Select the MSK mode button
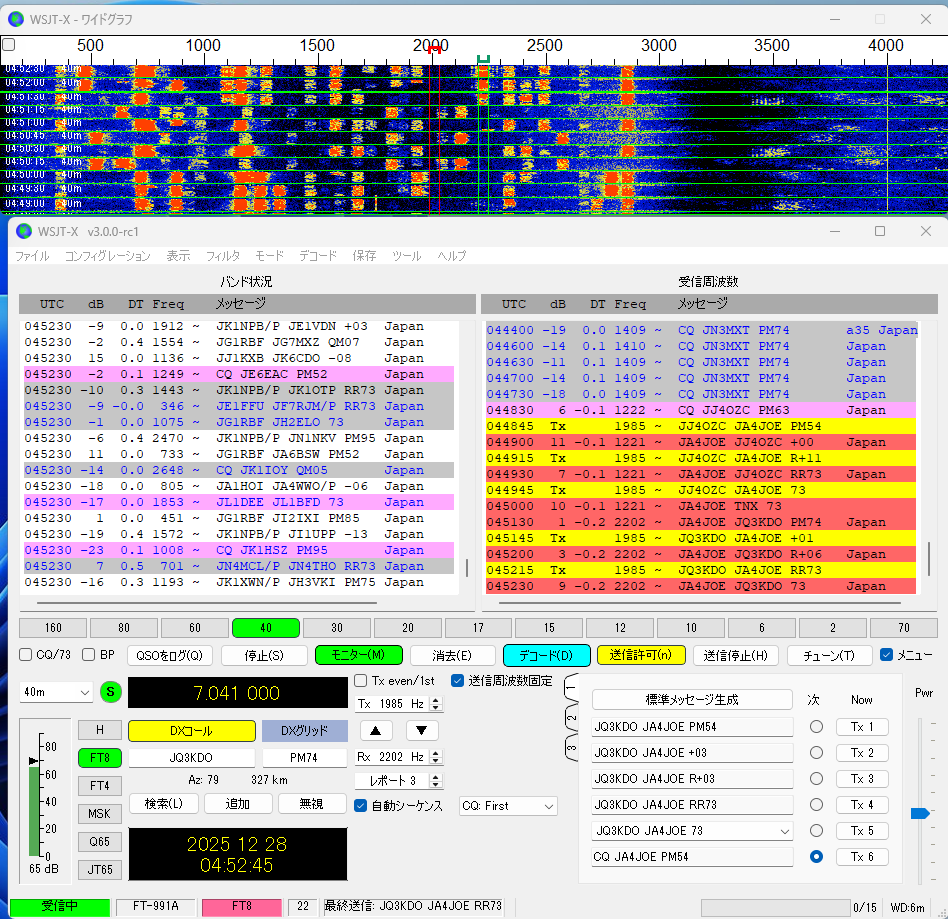948x919 pixels. pos(99,814)
